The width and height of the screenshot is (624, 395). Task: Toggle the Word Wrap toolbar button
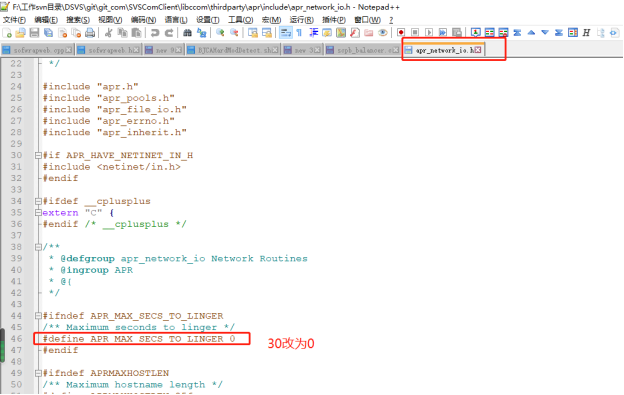(286, 33)
